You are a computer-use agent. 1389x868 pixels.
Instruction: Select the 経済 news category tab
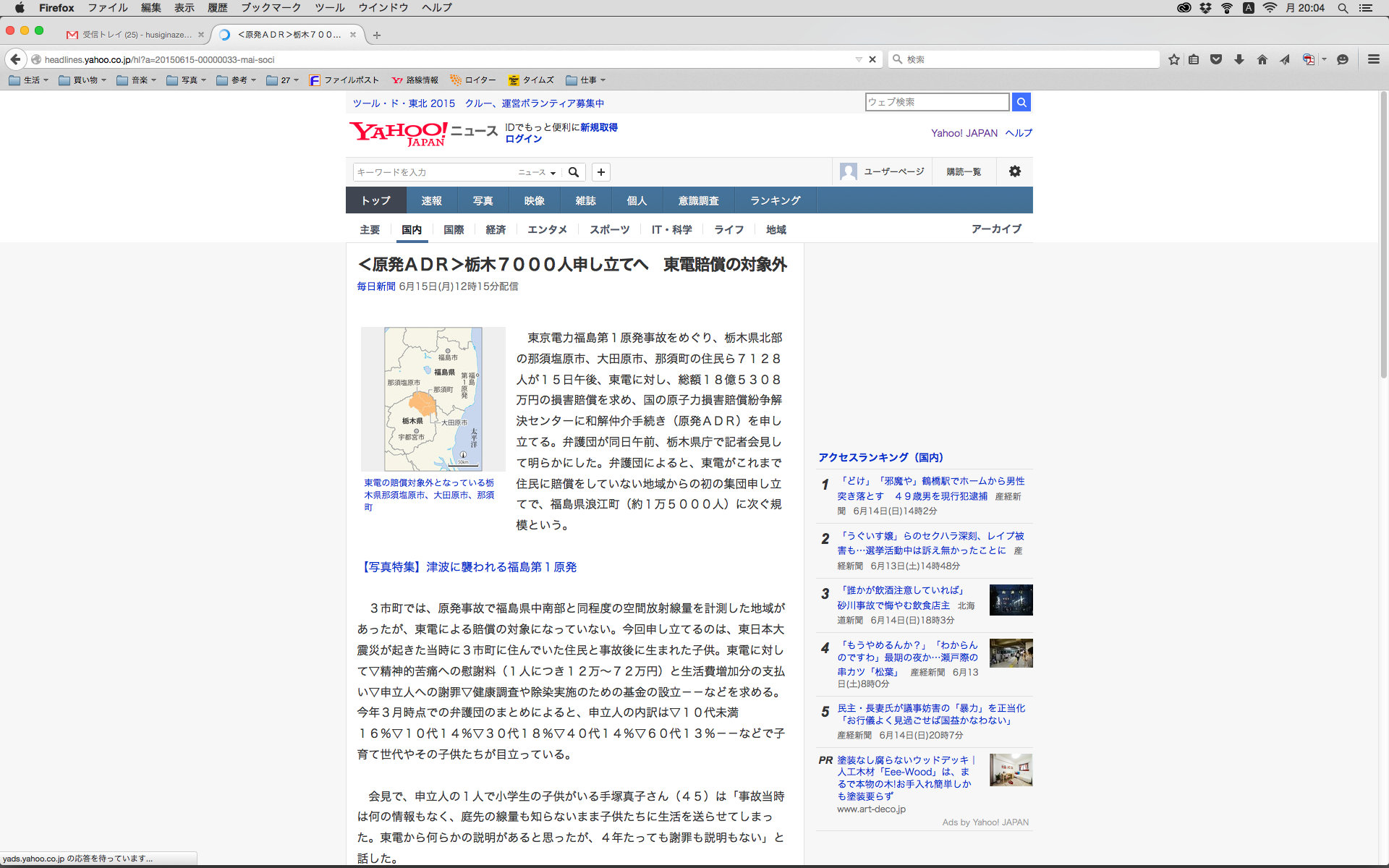[x=496, y=229]
